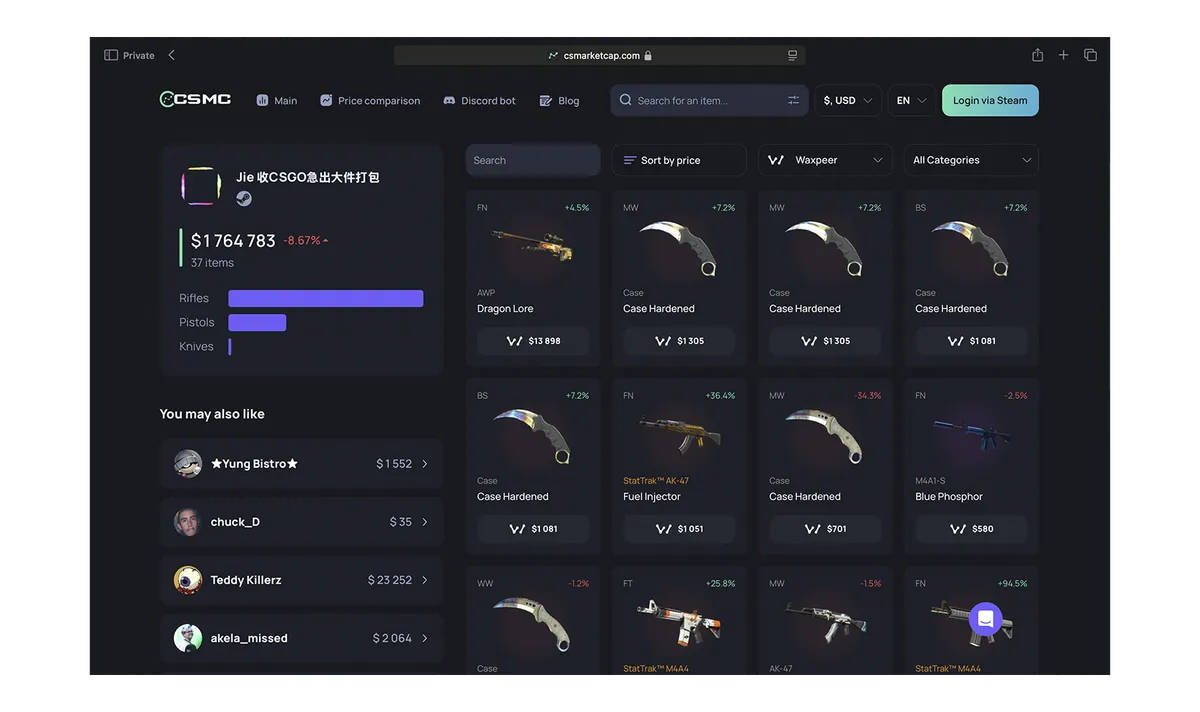Image resolution: width=1200 pixels, height=712 pixels.
Task: Go to Price comparison page
Action: coord(370,100)
